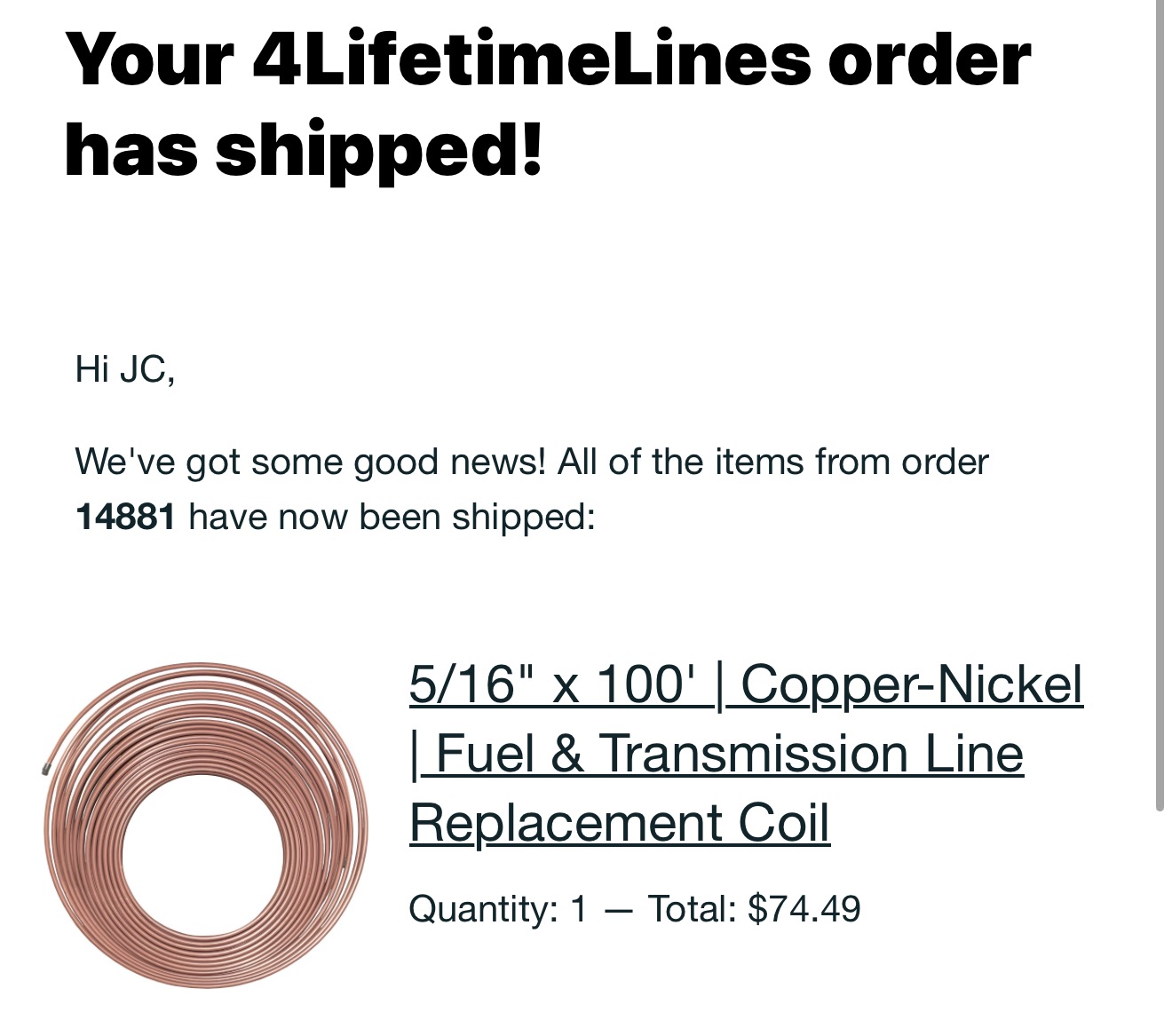Click the $74.49 total price
1172x1036 pixels.
click(x=804, y=909)
